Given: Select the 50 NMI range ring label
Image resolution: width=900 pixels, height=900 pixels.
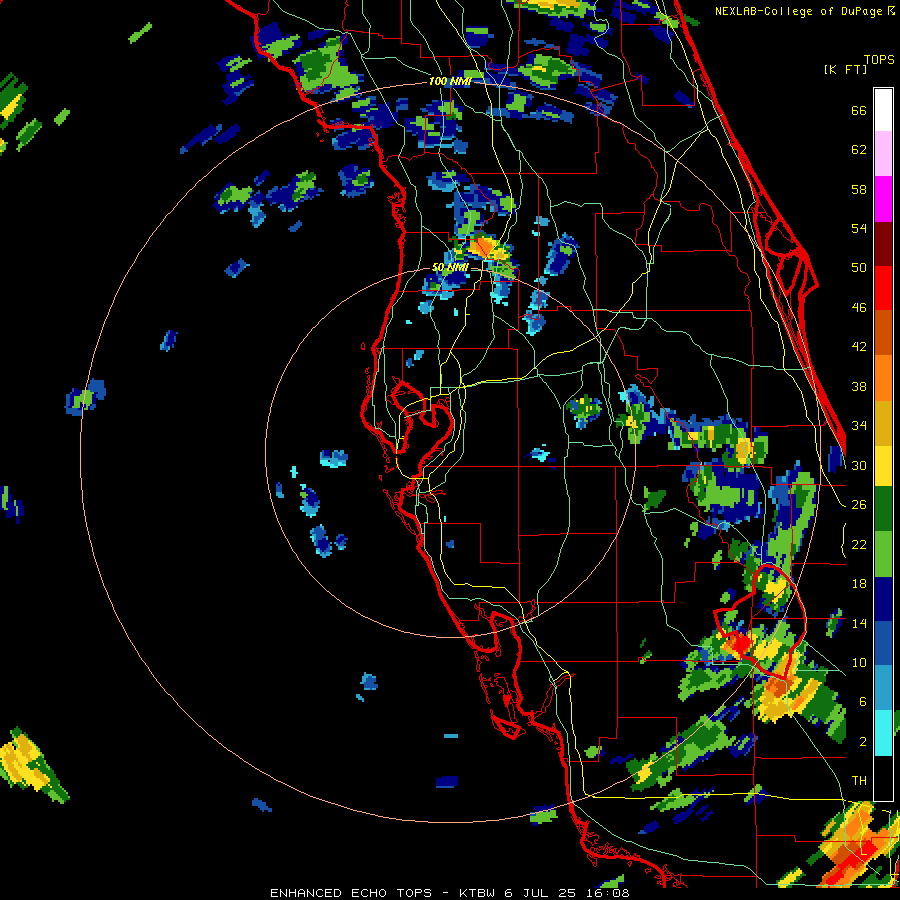Looking at the screenshot, I should tap(450, 267).
